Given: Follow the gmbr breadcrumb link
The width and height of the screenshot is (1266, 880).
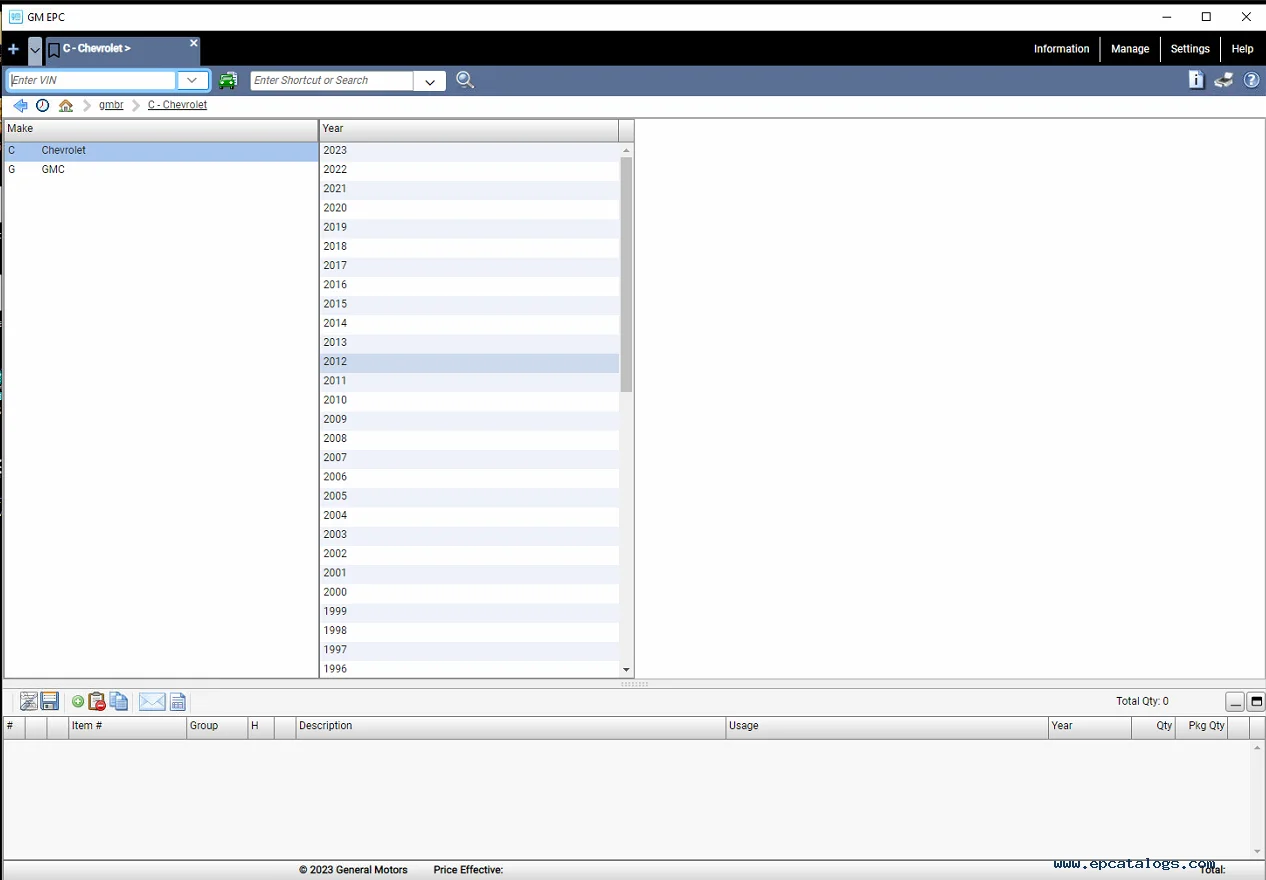Looking at the screenshot, I should coord(111,105).
